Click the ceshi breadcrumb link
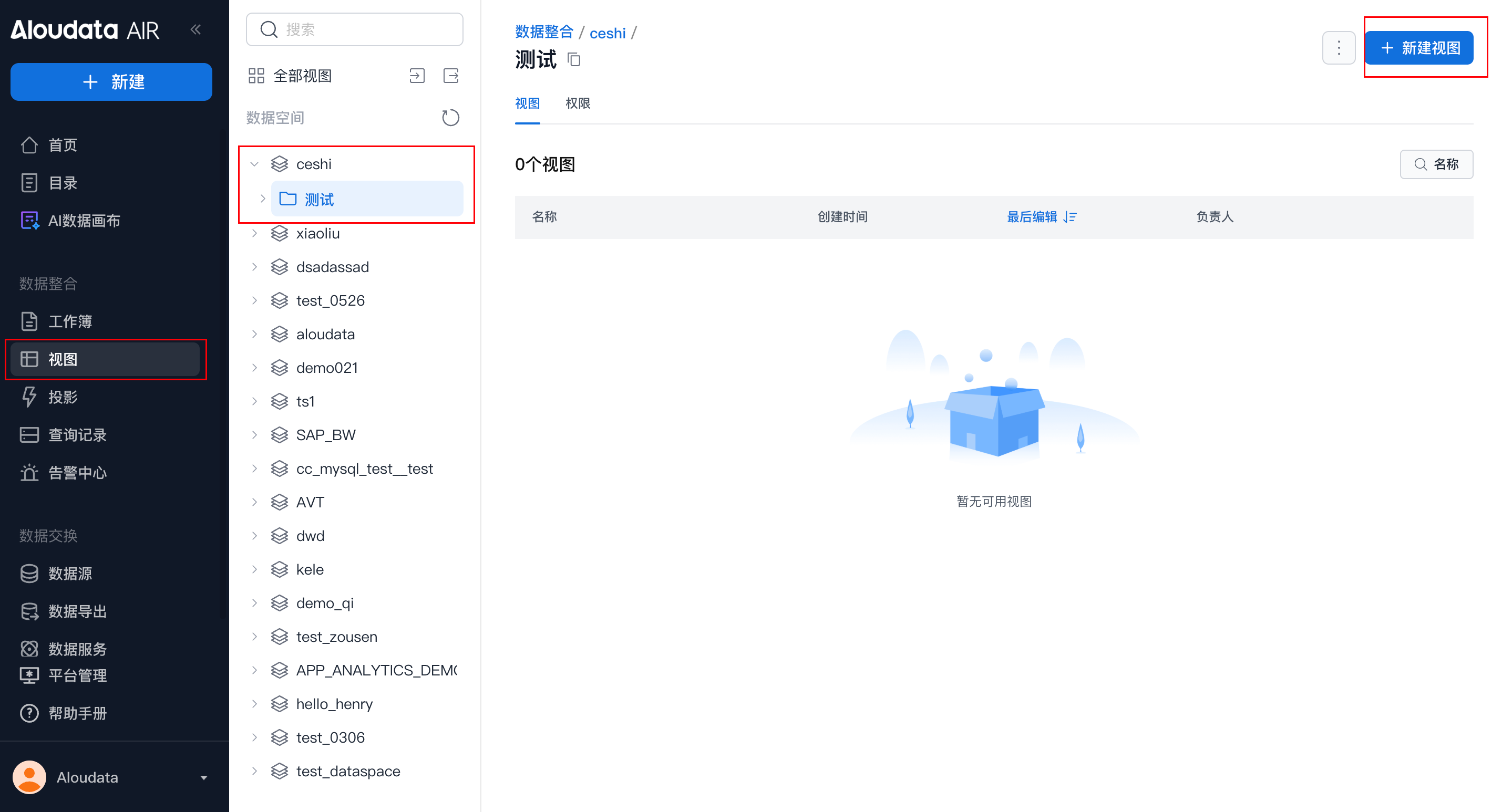 pyautogui.click(x=607, y=33)
